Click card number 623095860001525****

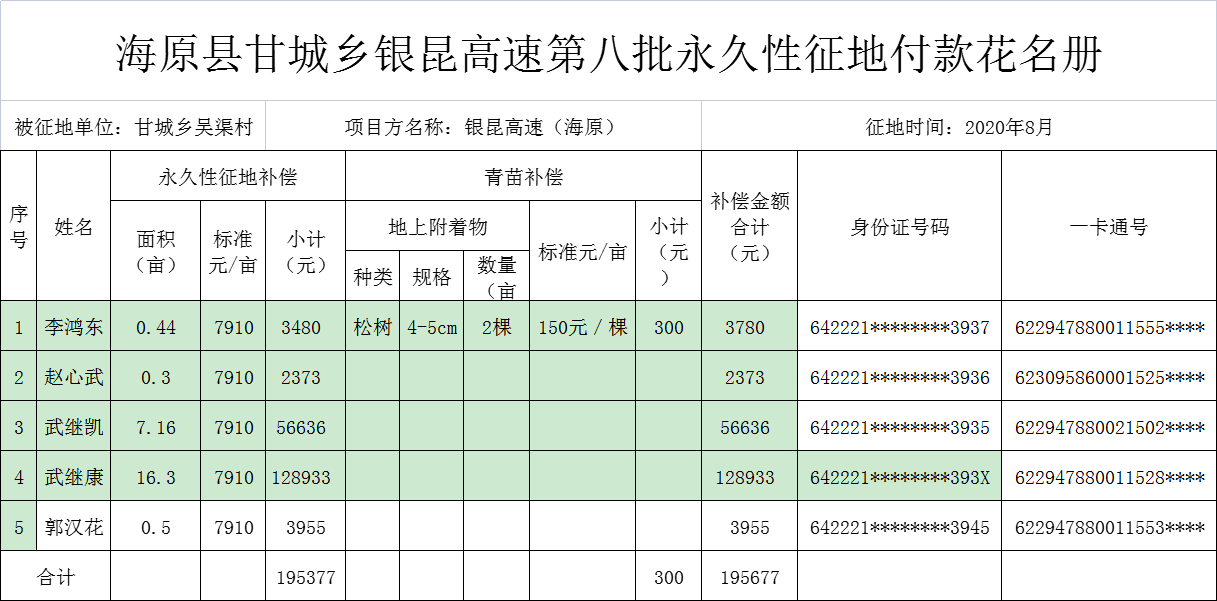click(x=1108, y=377)
